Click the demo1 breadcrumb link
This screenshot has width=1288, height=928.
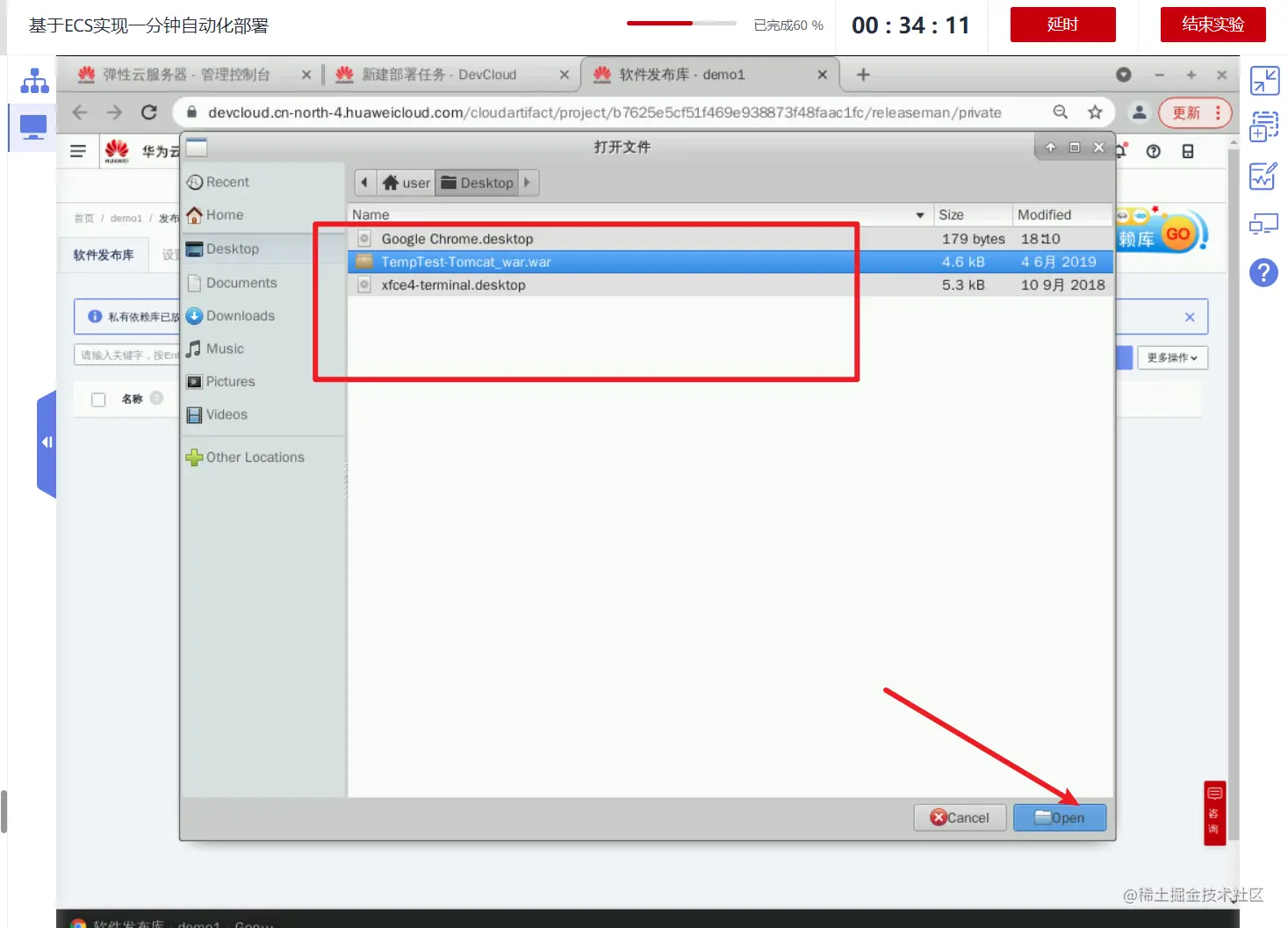126,219
